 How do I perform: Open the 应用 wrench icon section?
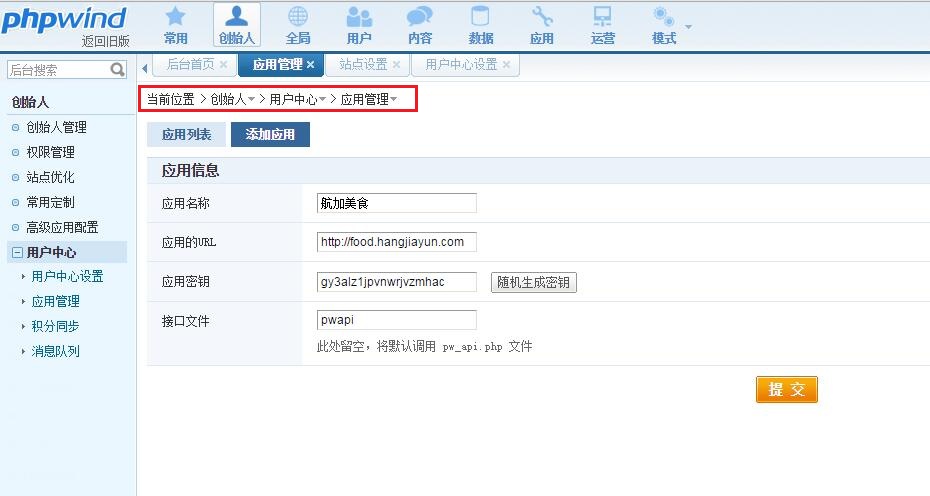pos(542,26)
